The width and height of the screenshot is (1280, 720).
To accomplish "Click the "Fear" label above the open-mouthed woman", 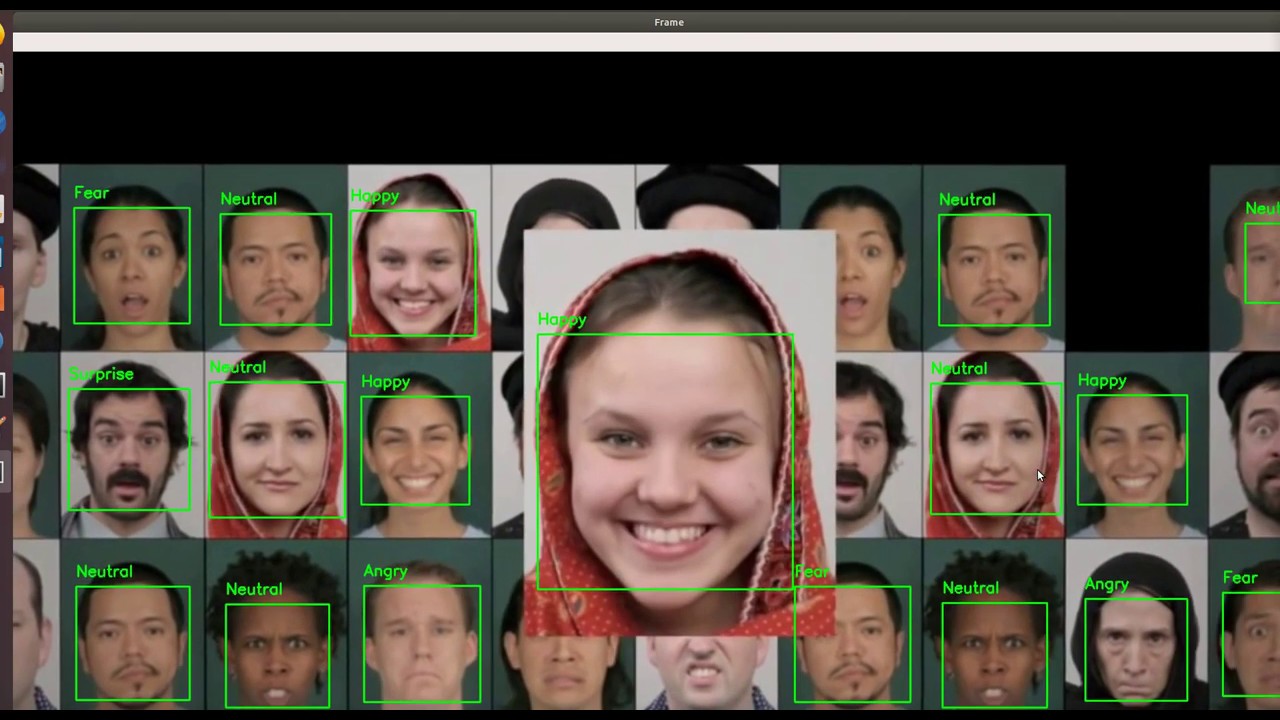I will coord(91,193).
